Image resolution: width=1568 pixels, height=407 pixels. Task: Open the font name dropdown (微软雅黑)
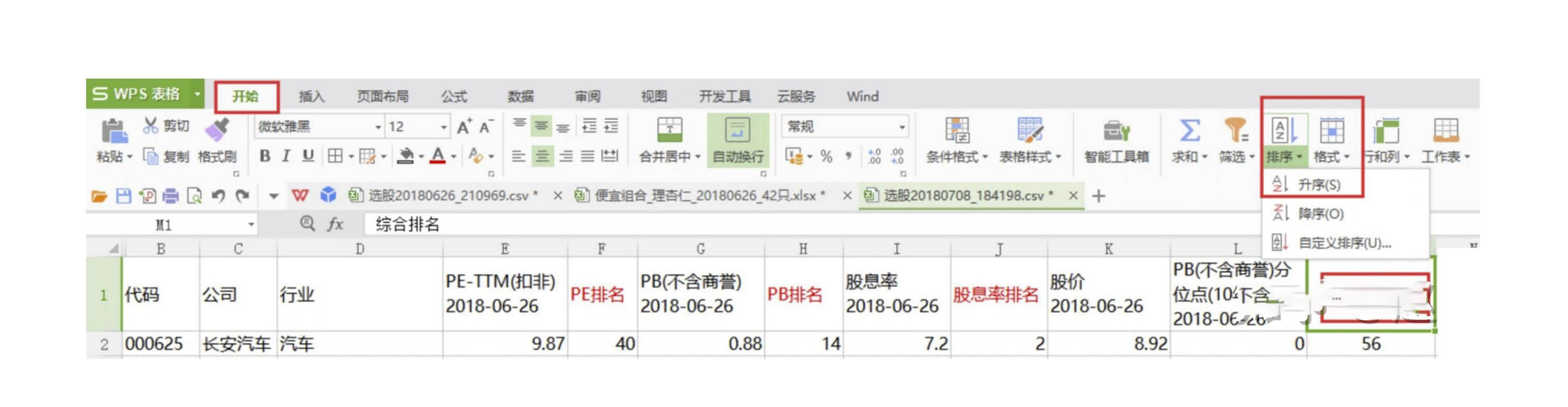(378, 127)
